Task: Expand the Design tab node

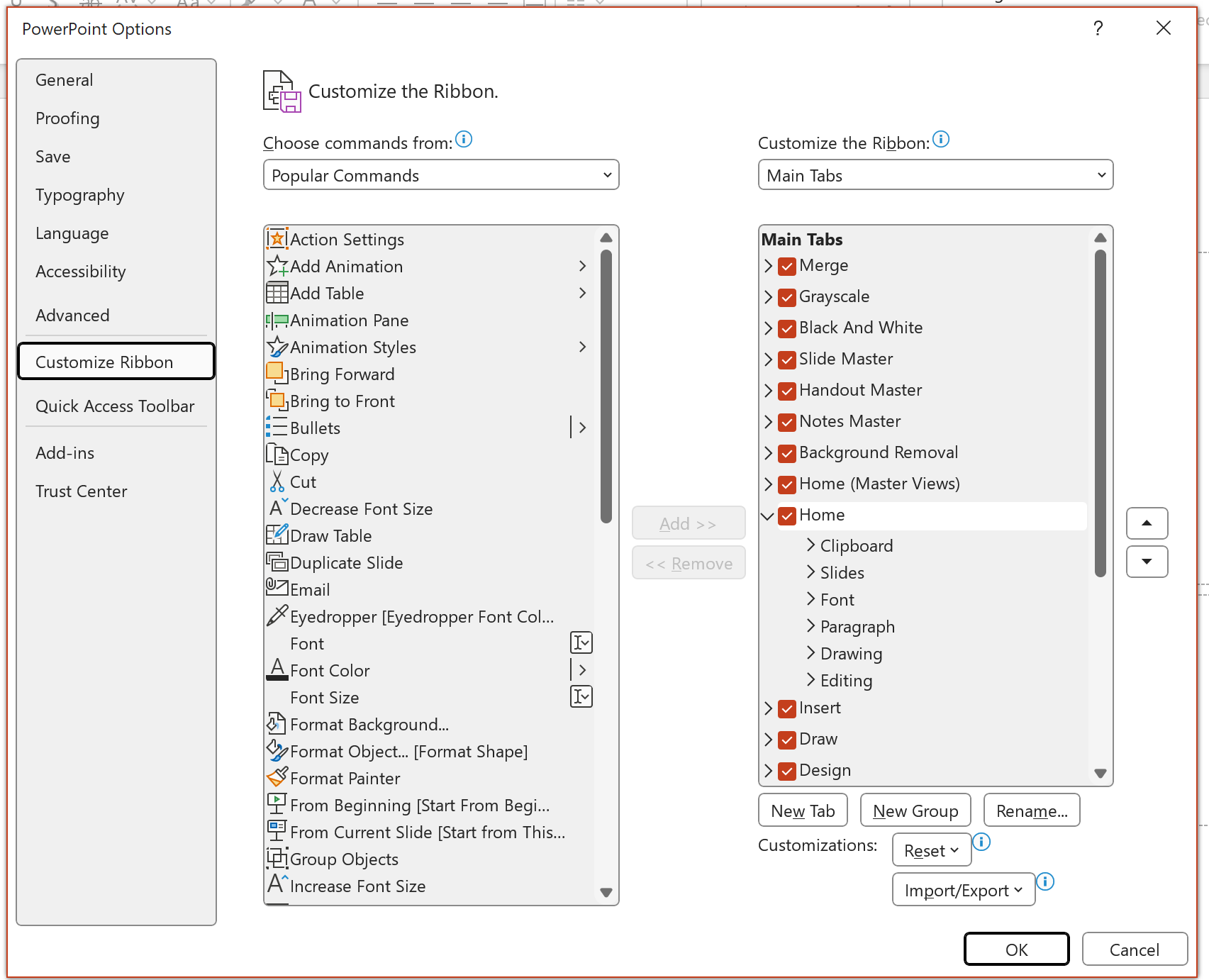Action: click(768, 771)
